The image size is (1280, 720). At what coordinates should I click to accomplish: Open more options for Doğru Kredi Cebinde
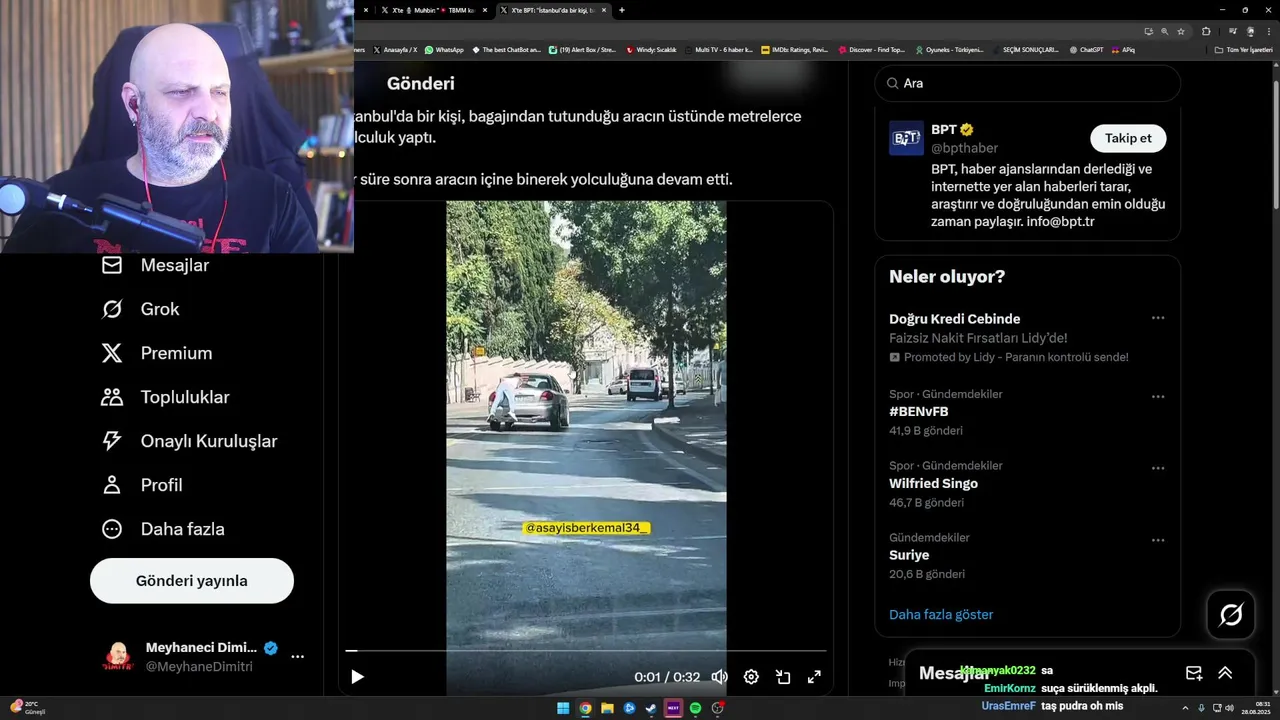[1158, 318]
